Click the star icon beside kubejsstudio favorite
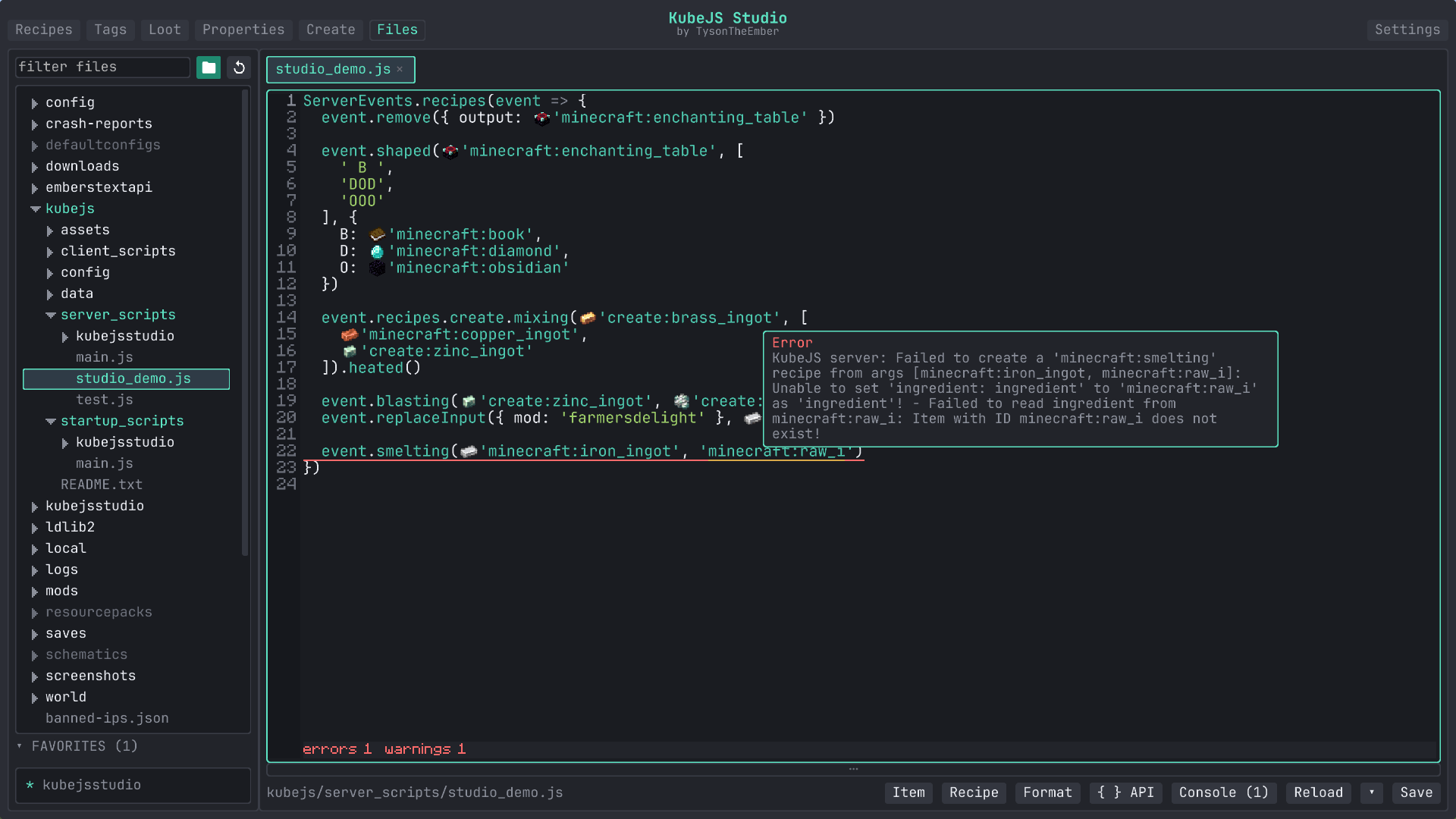 [x=30, y=785]
